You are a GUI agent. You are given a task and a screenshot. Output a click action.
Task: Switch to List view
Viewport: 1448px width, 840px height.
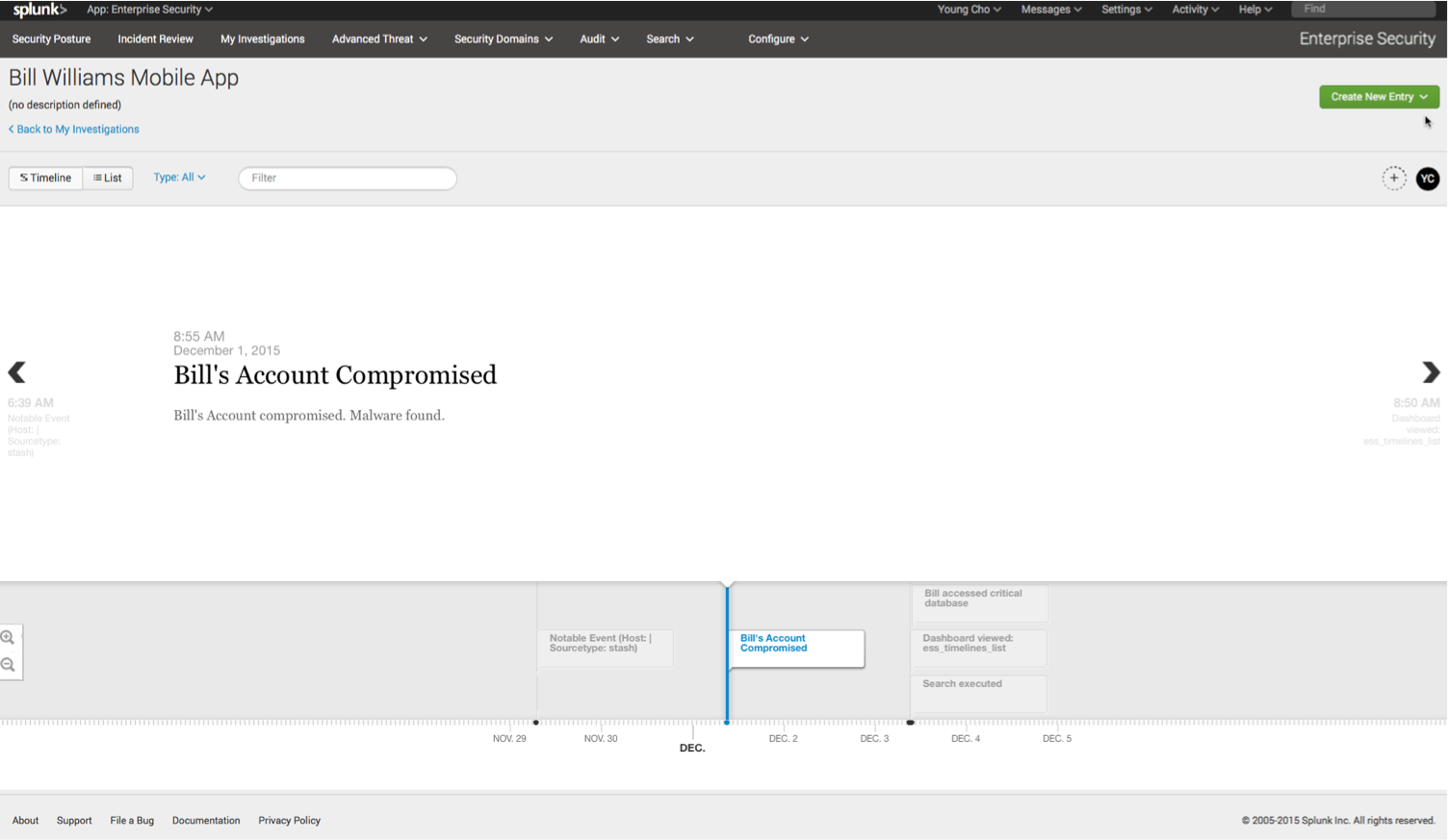click(108, 178)
